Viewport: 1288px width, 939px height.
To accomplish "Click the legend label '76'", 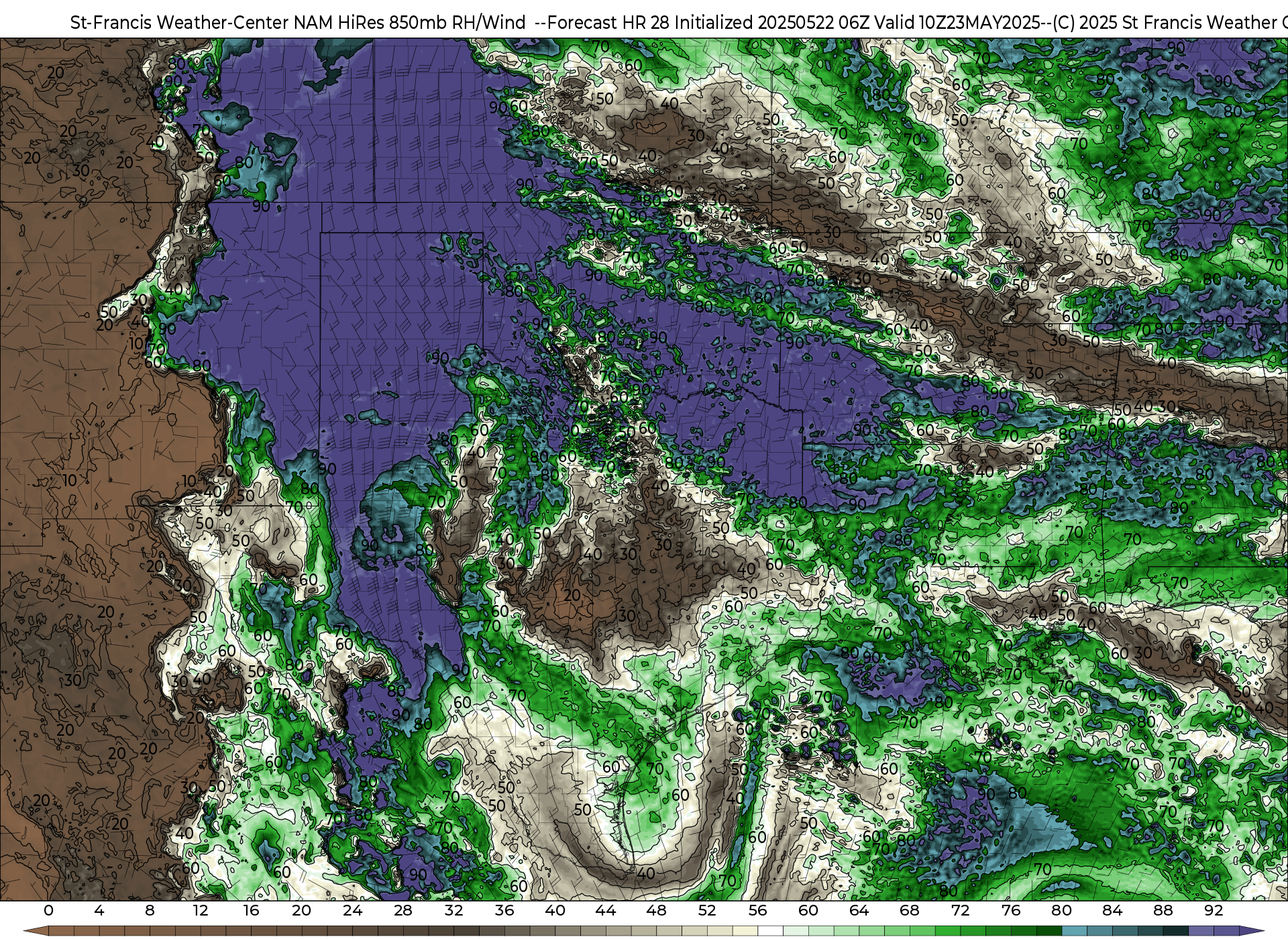I will coord(1011,911).
